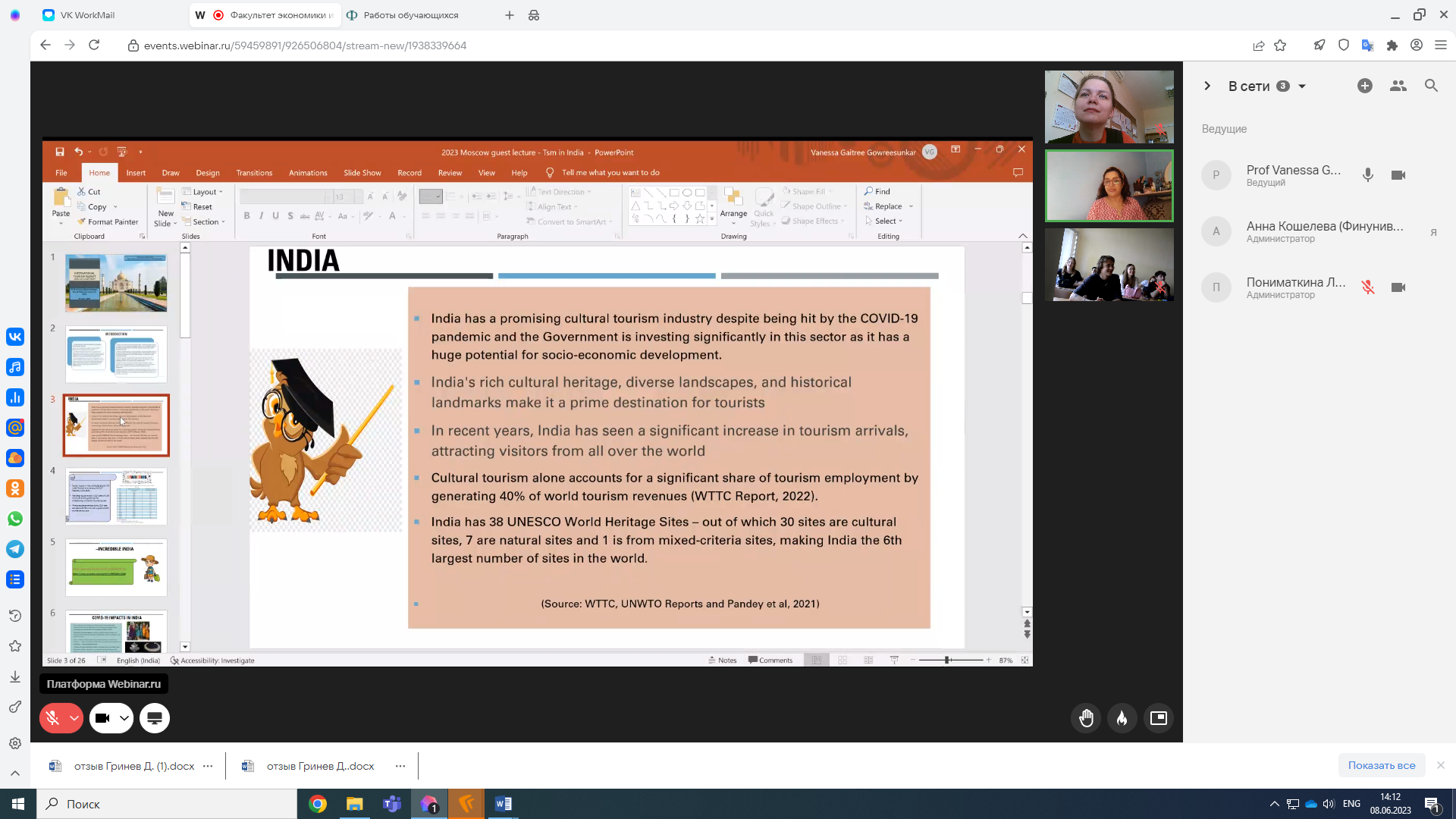The width and height of the screenshot is (1456, 819).
Task: Expand the camera options arrow
Action: [x=124, y=718]
